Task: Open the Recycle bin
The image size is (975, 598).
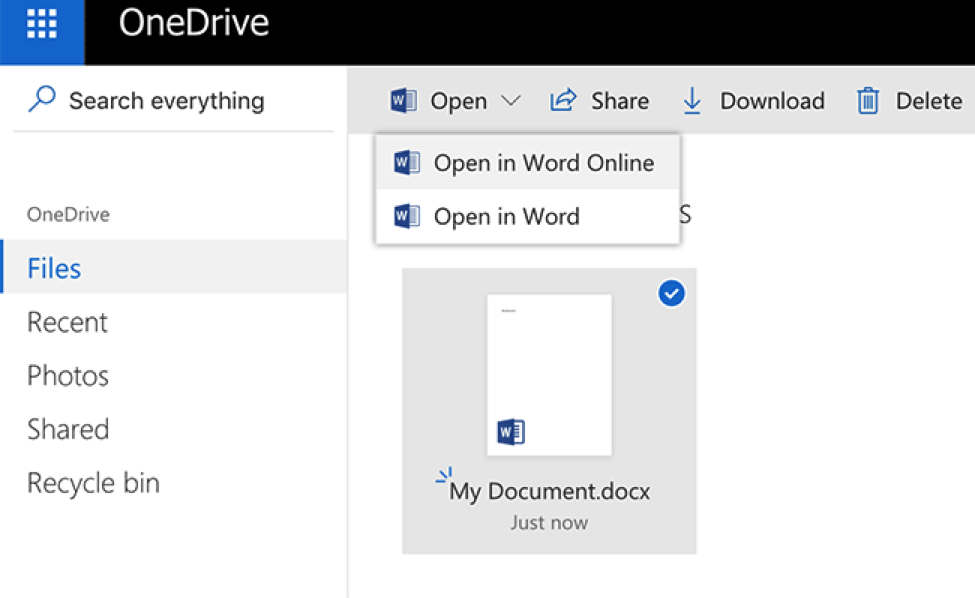Action: [x=92, y=483]
